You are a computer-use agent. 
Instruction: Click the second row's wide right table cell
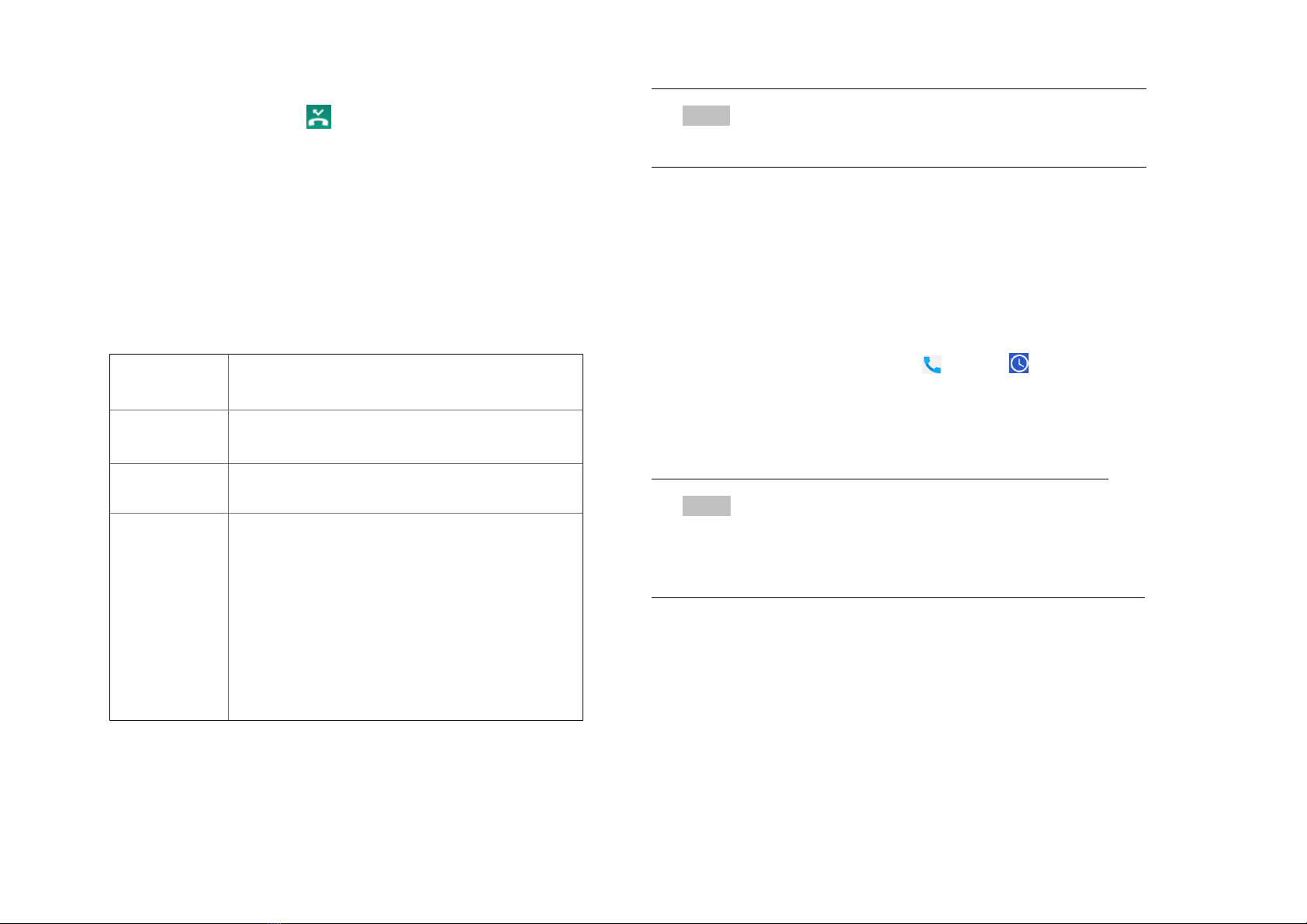(x=406, y=437)
